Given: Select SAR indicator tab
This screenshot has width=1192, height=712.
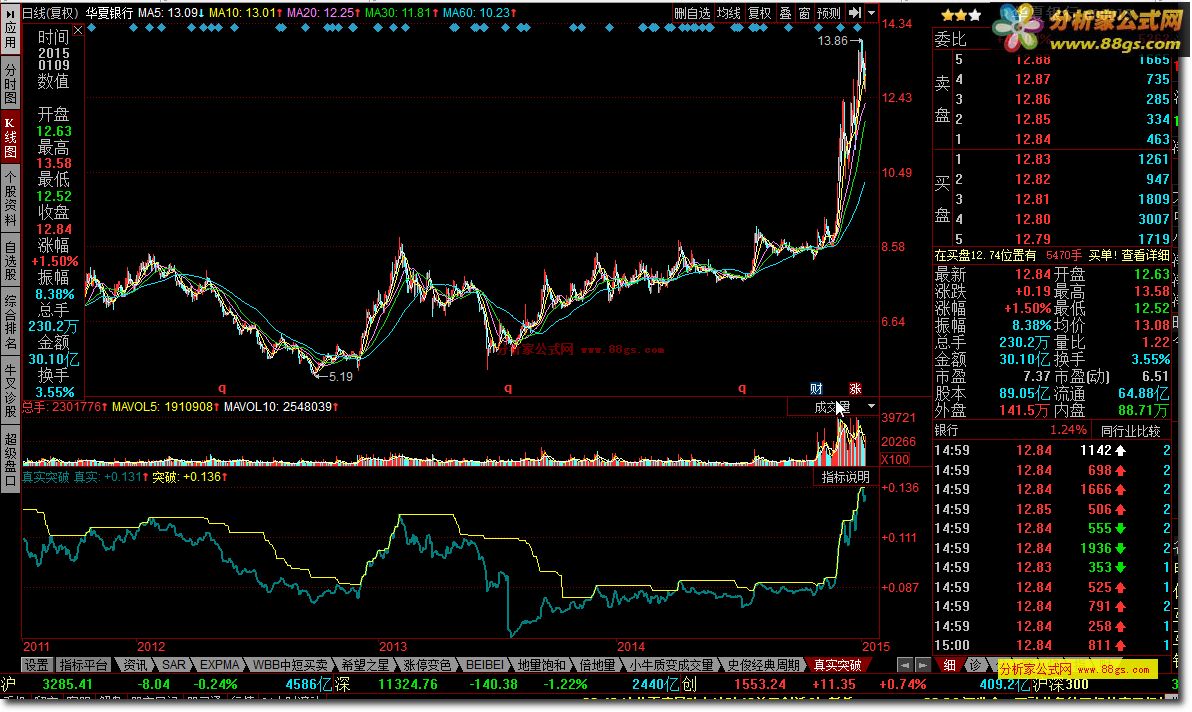Looking at the screenshot, I should click(x=174, y=665).
